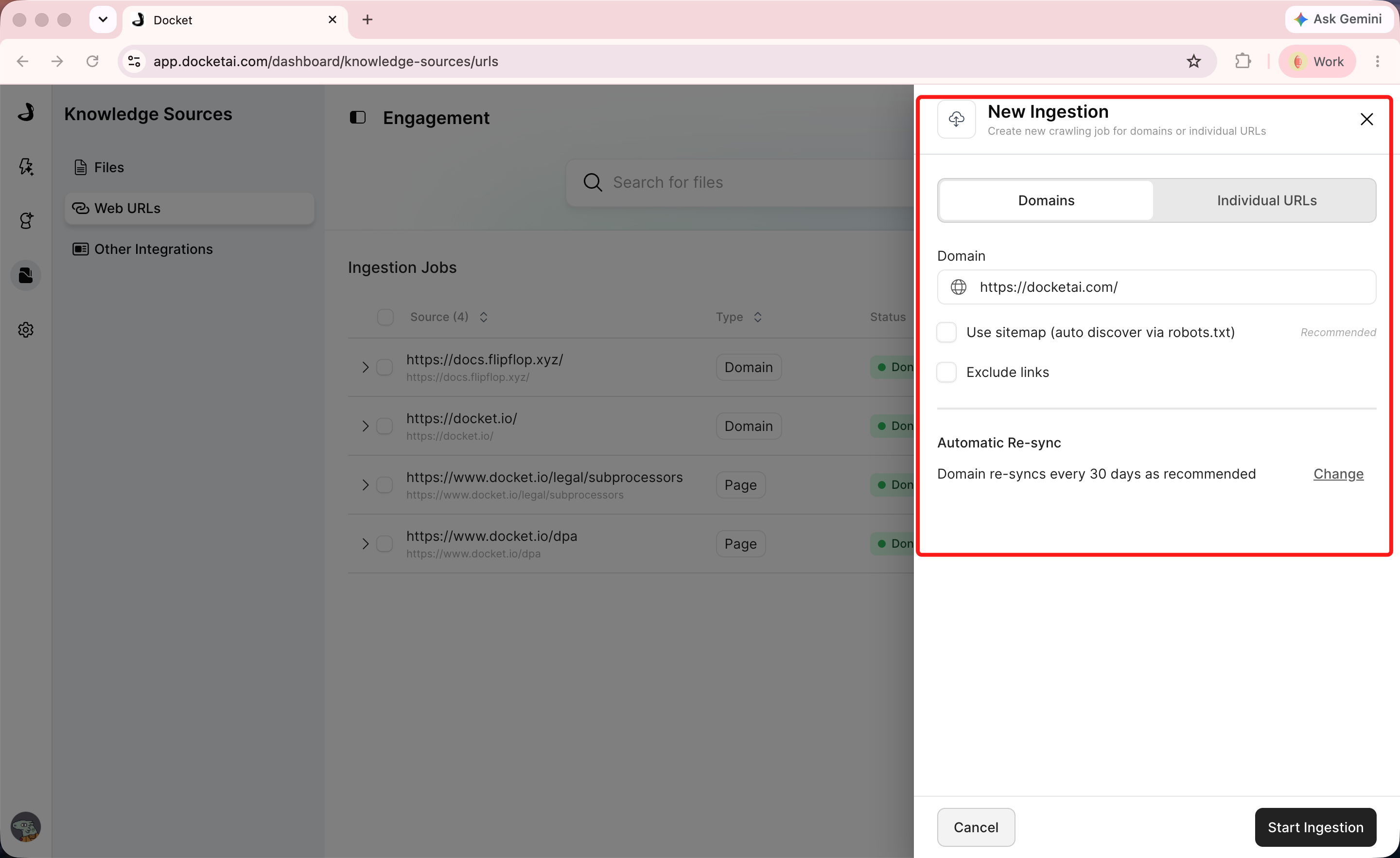Click the browser address bar URL
The height and width of the screenshot is (858, 1400).
[x=326, y=61]
